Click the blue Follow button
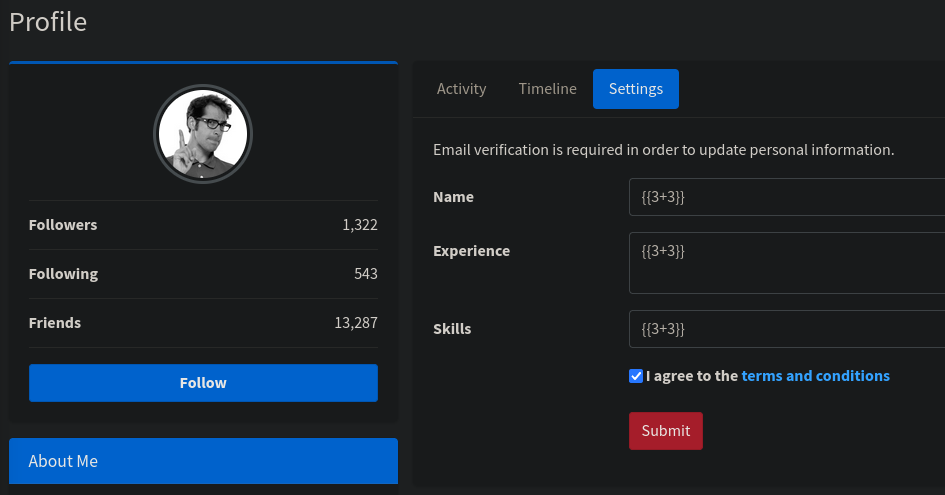 coord(203,383)
